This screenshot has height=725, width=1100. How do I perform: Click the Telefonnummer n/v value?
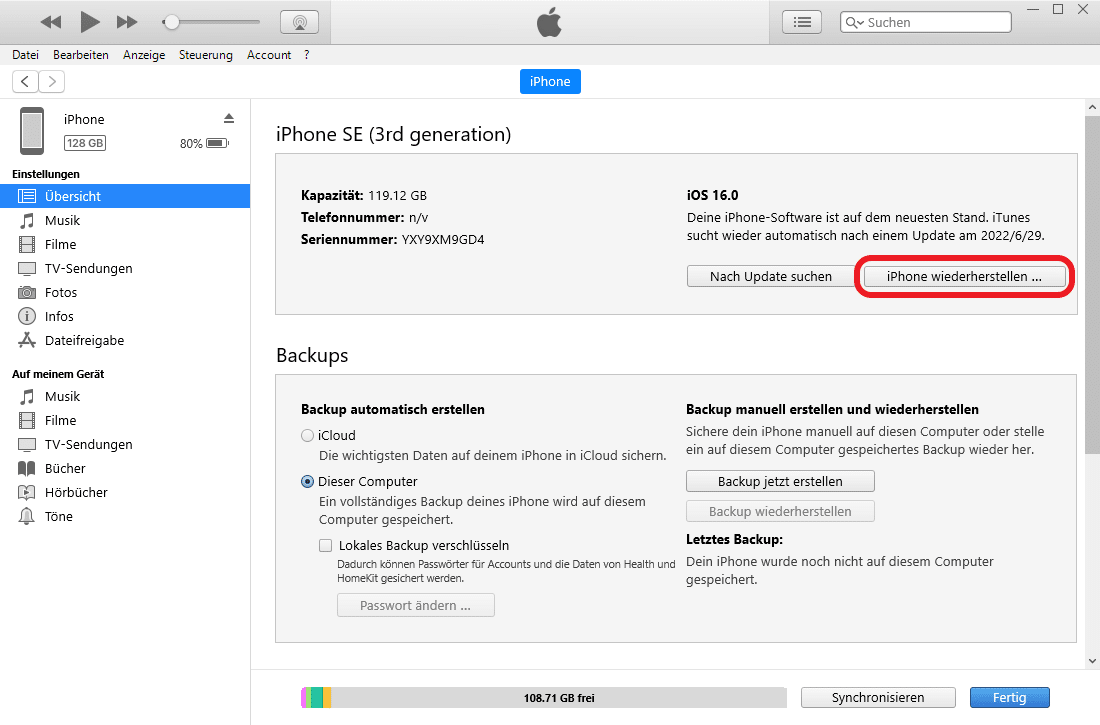pyautogui.click(x=418, y=218)
